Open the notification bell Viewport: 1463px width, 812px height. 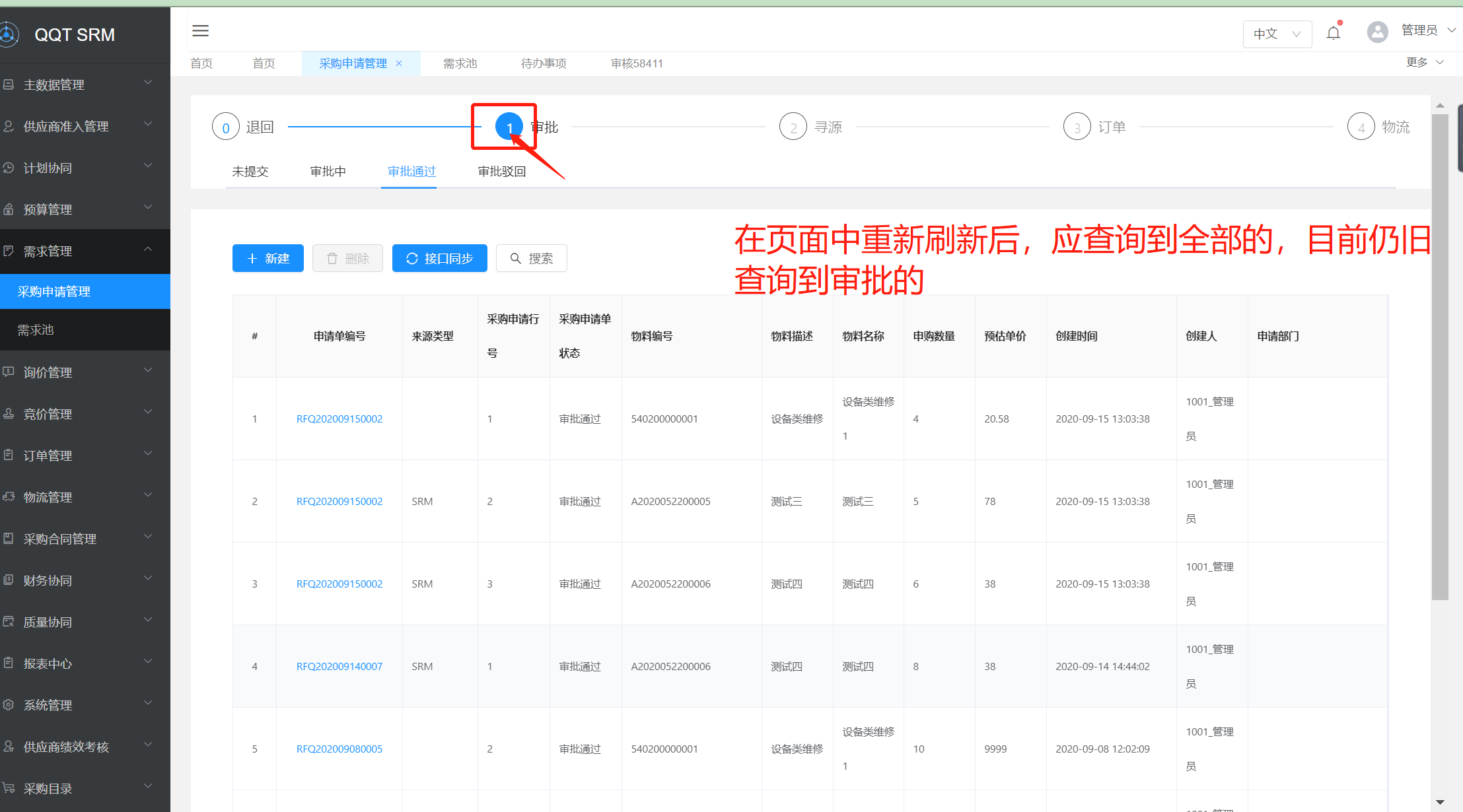1334,33
